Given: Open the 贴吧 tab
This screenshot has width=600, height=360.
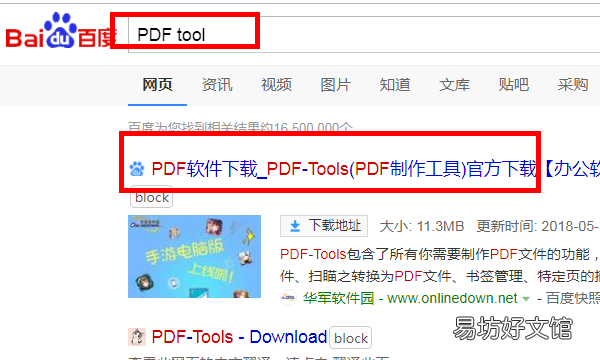Looking at the screenshot, I should [514, 85].
